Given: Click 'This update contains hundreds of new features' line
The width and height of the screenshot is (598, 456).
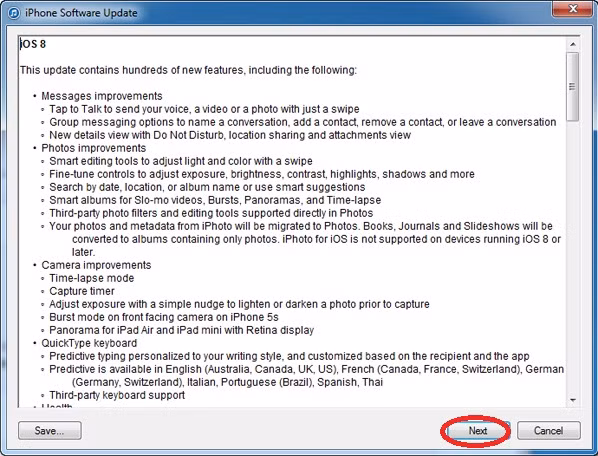Looking at the screenshot, I should pyautogui.click(x=188, y=70).
